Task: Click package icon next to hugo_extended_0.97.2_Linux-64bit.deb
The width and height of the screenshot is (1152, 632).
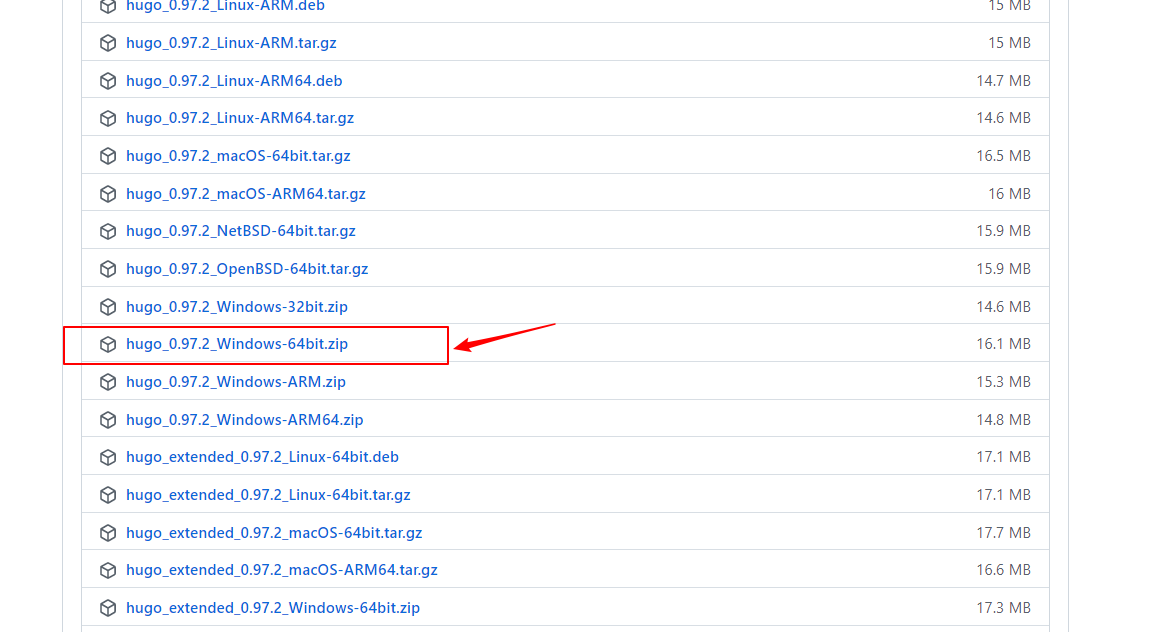Action: [x=108, y=457]
